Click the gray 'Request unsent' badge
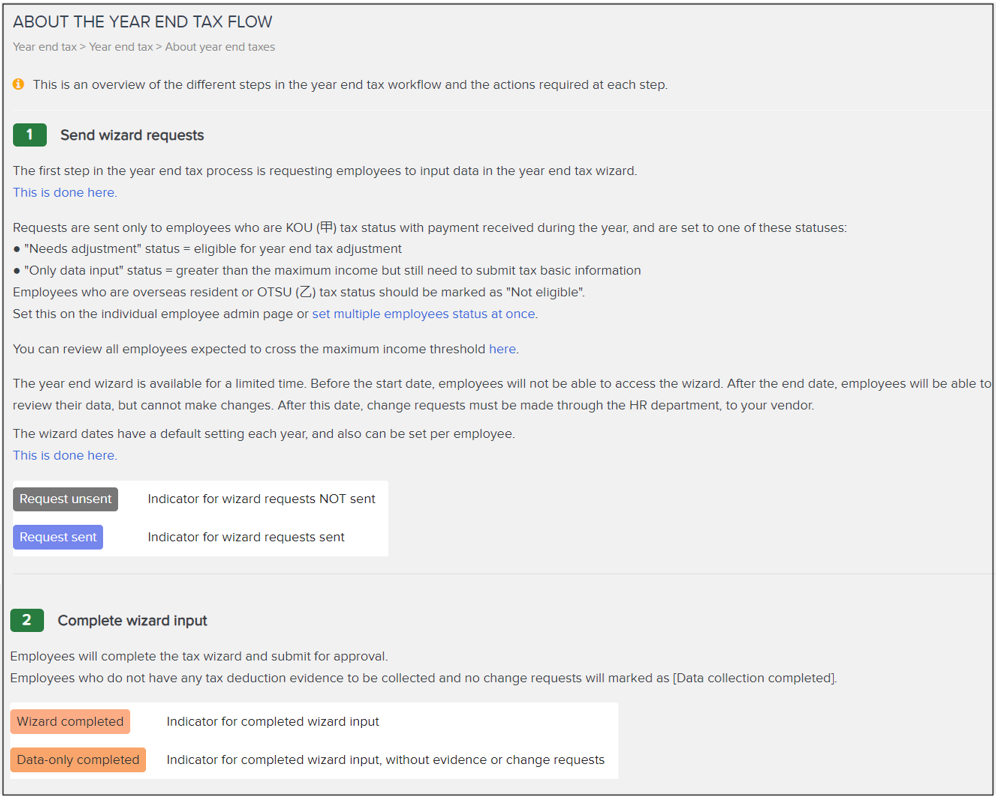The width and height of the screenshot is (996, 798). [x=65, y=499]
